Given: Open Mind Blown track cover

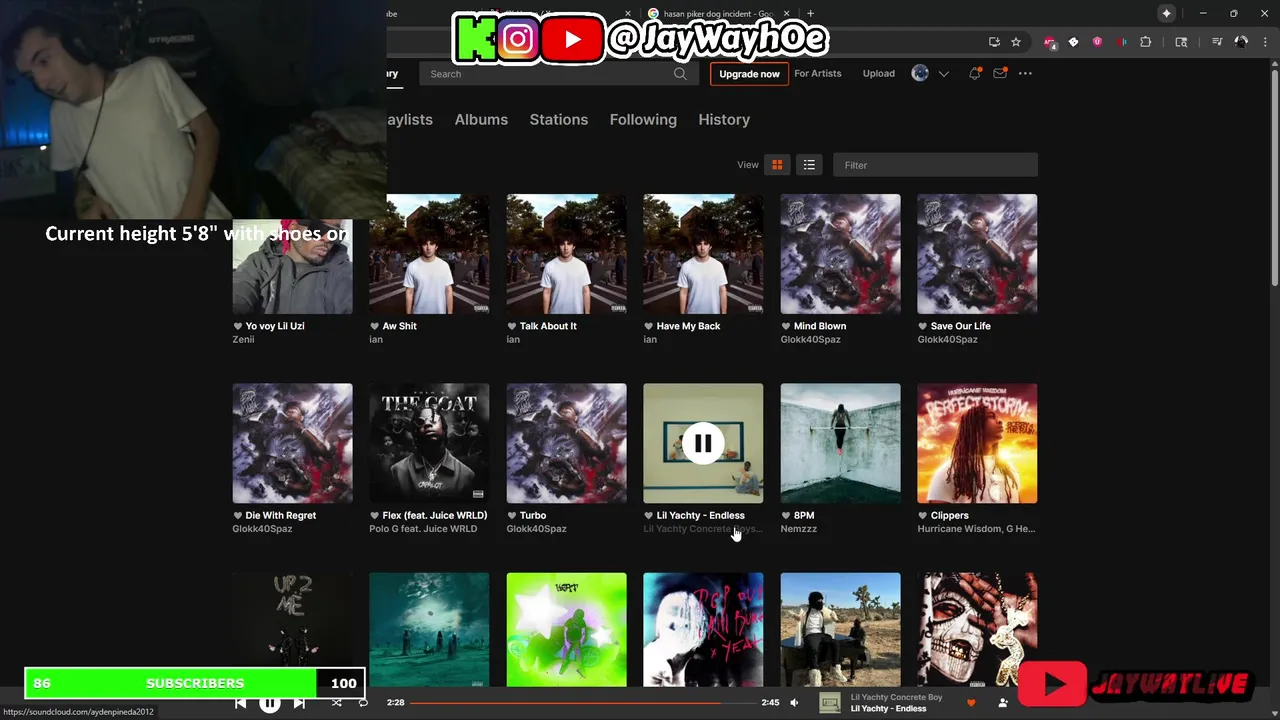Looking at the screenshot, I should [x=840, y=254].
